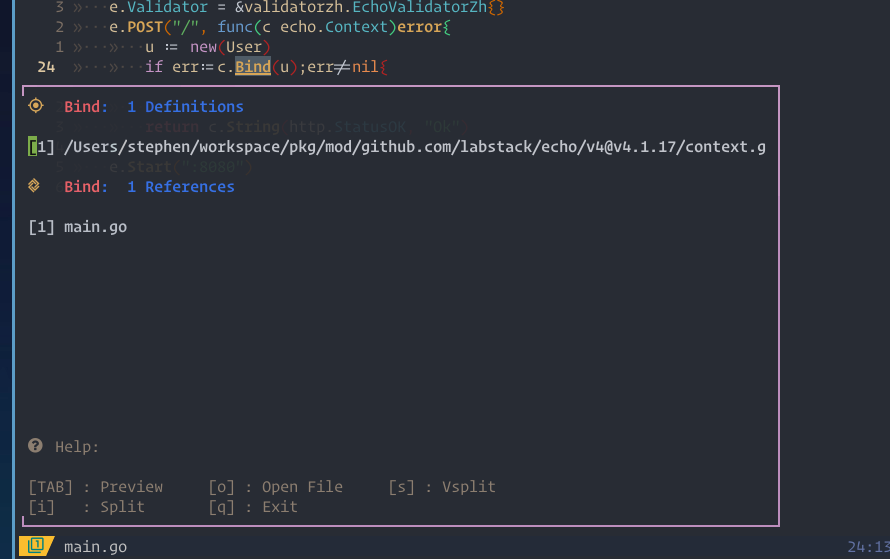The height and width of the screenshot is (559, 890).
Task: Click line number 24 in the gutter
Action: tap(46, 67)
